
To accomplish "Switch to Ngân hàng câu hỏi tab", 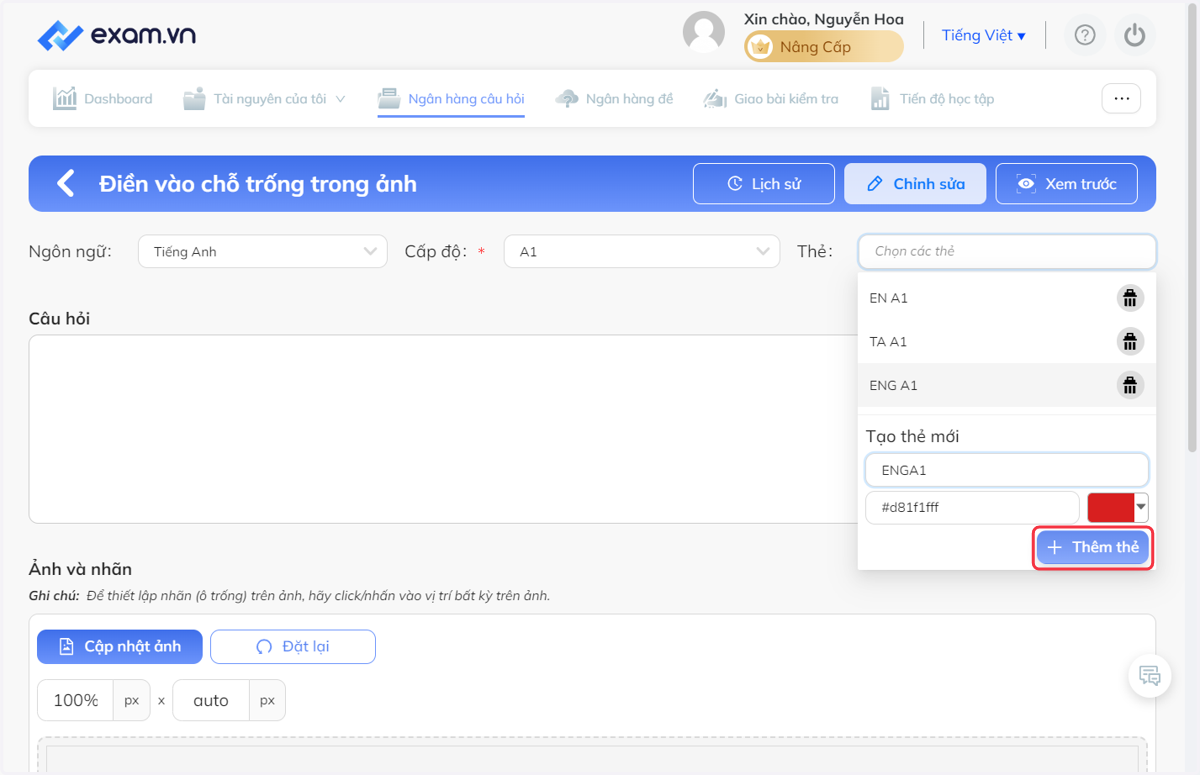I will (451, 98).
